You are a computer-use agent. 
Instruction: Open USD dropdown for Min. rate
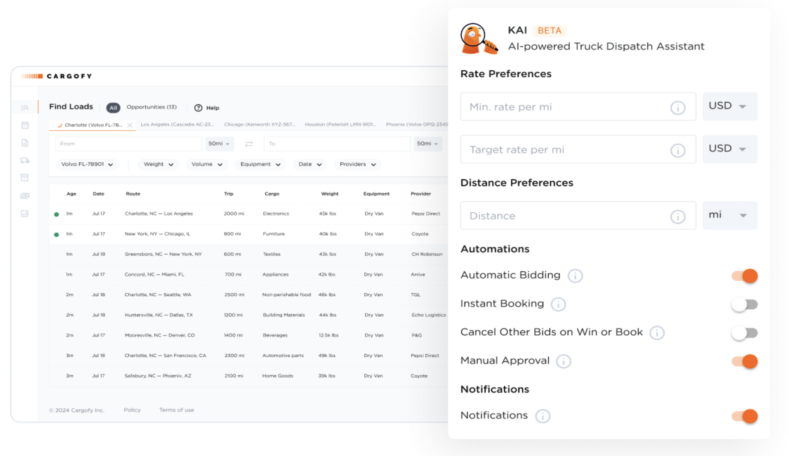(729, 107)
